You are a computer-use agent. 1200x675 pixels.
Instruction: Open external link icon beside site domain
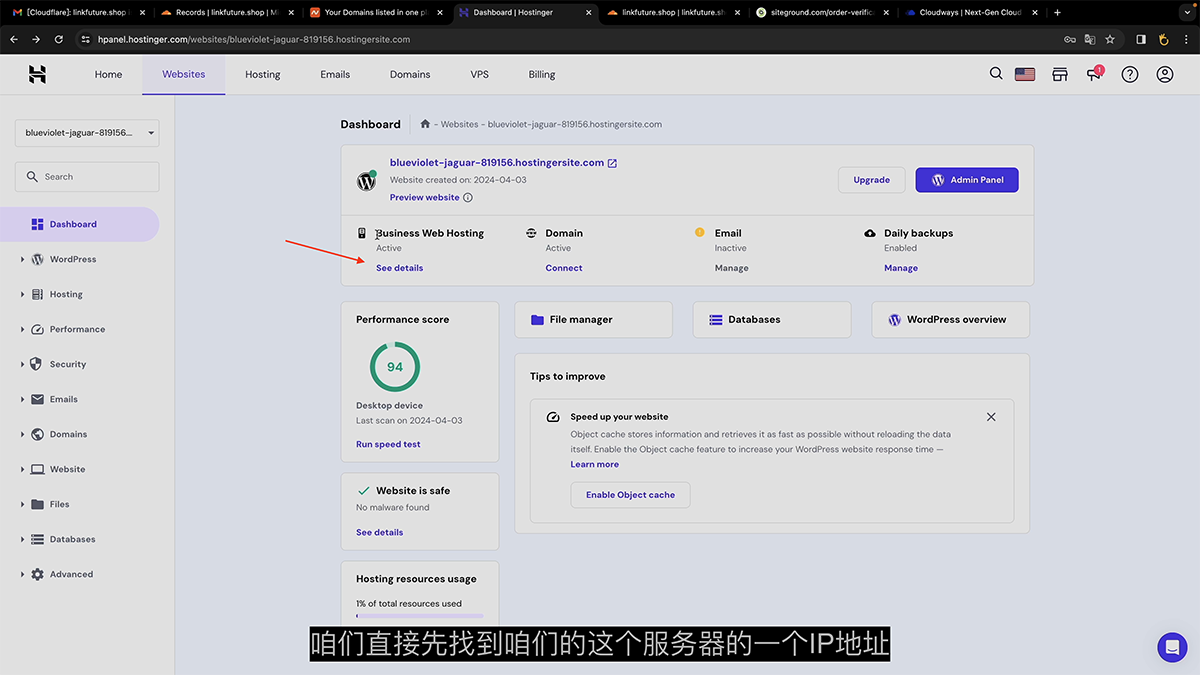tap(613, 163)
